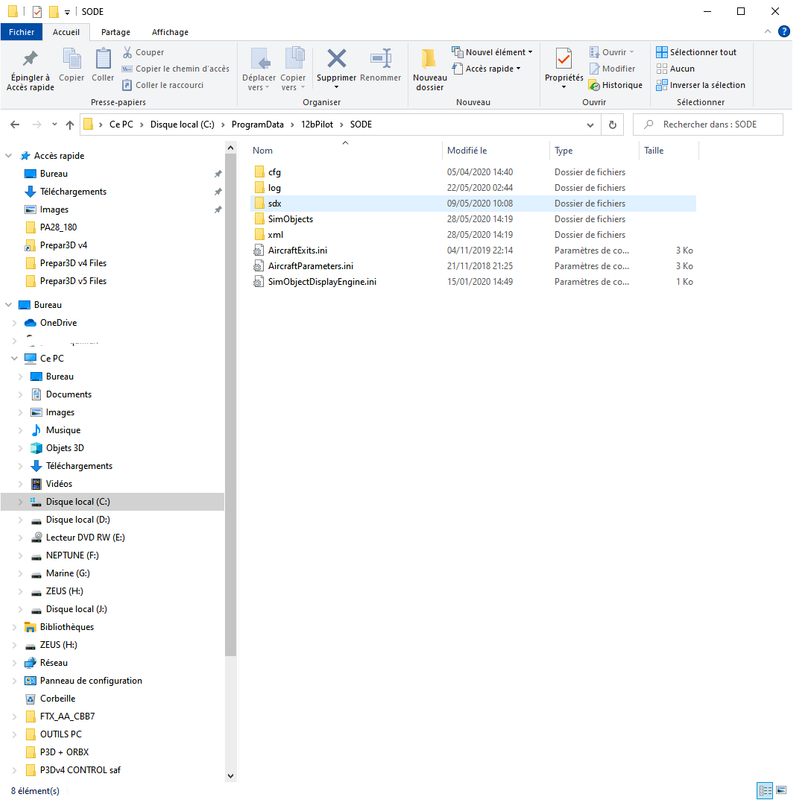Refresh the folder view

612,124
